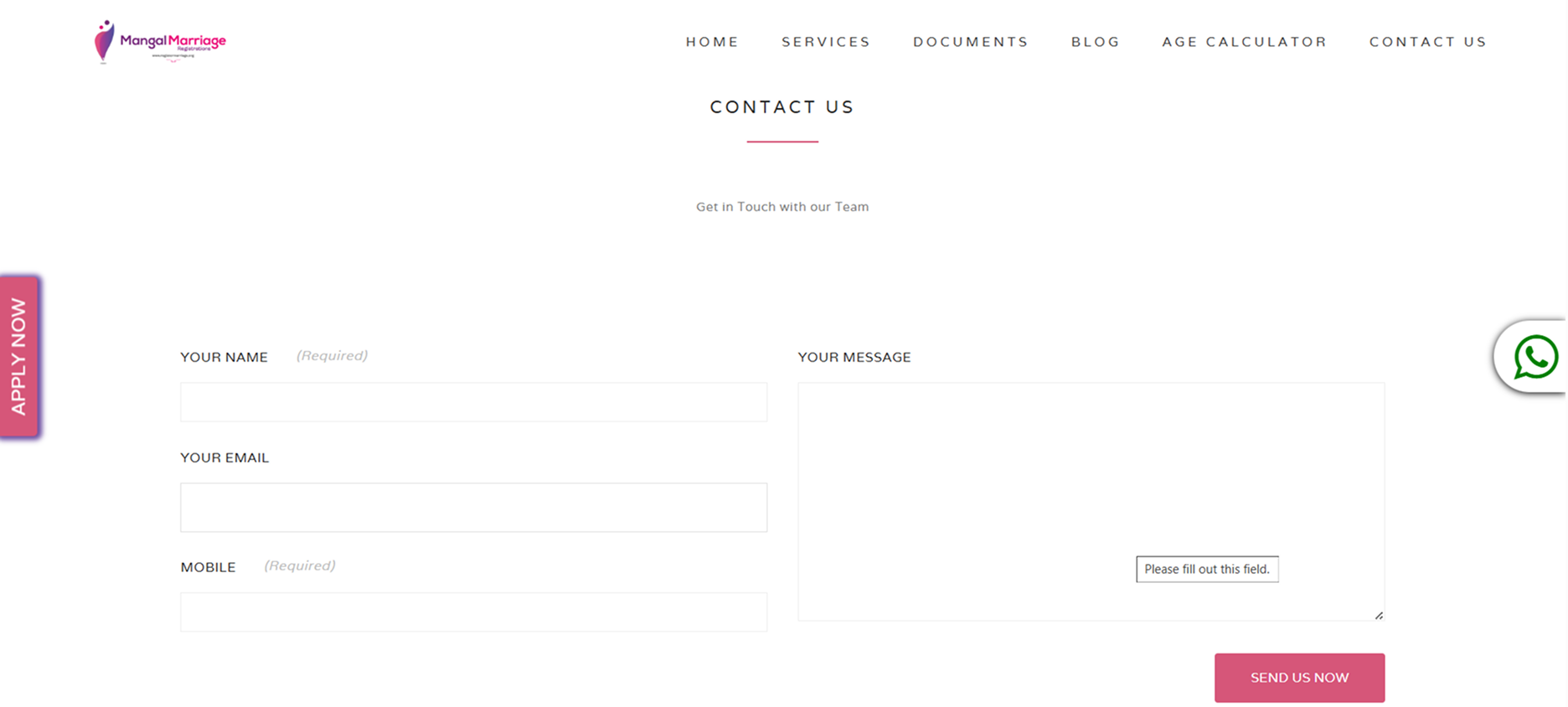Open the Apply Now side tab

coord(19,357)
